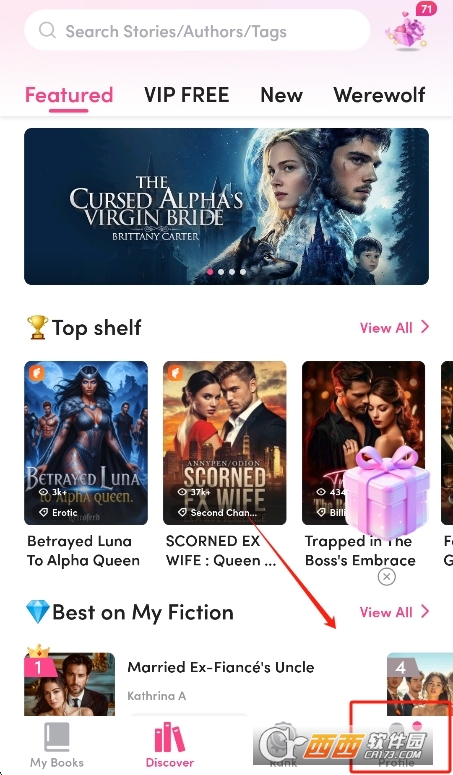Open the gift rewards icon with 71 badge
This screenshot has height=775, width=453.
409,27
